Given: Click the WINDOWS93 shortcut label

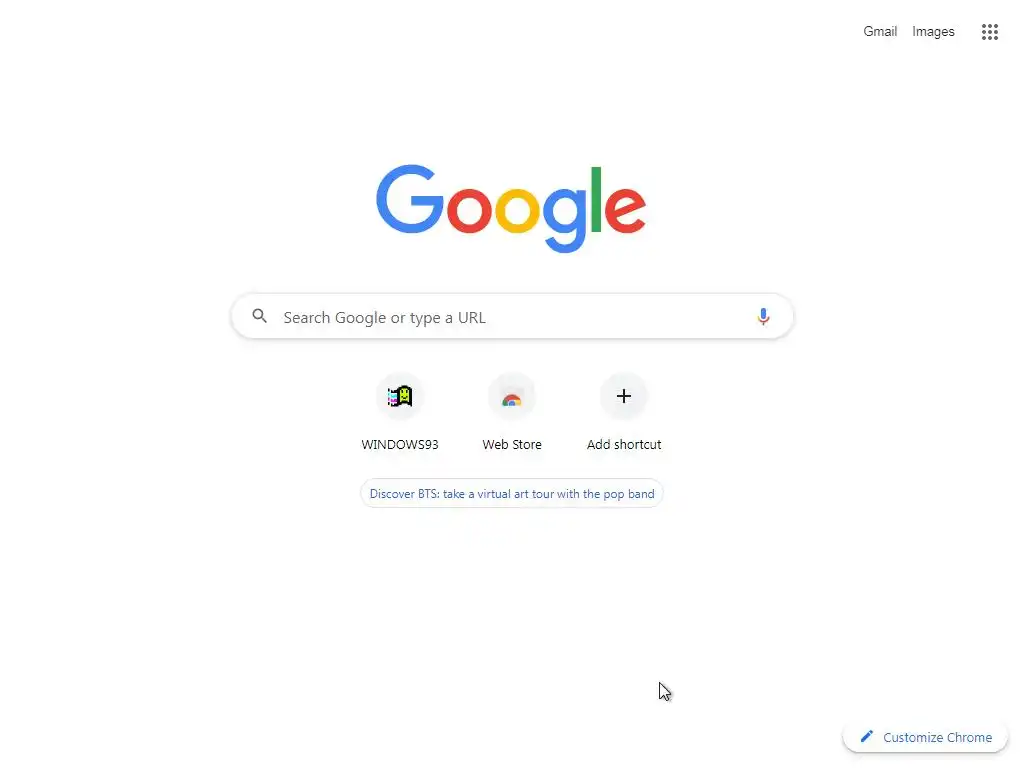Looking at the screenshot, I should [x=400, y=445].
